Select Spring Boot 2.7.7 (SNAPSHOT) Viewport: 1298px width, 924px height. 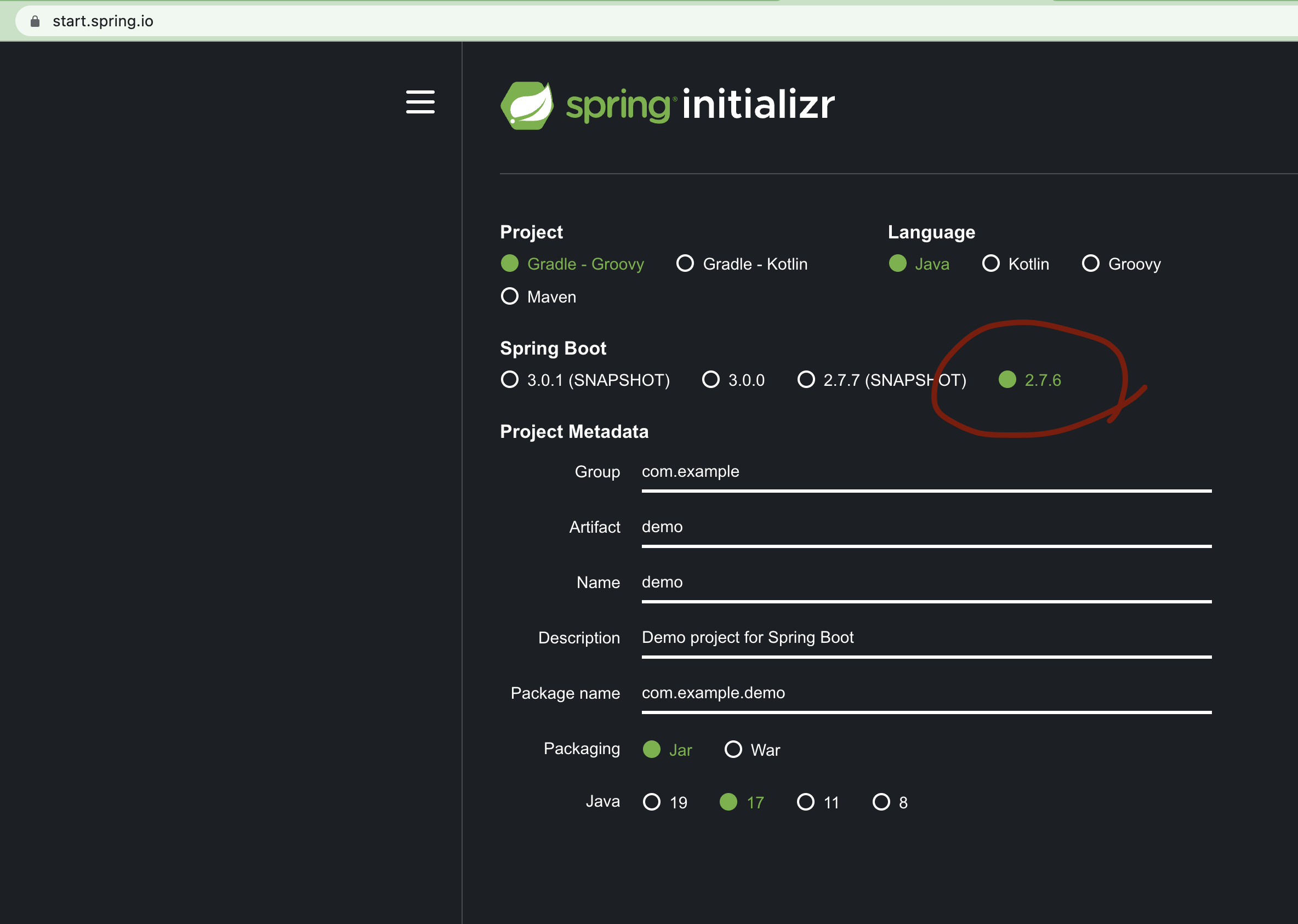[881, 379]
